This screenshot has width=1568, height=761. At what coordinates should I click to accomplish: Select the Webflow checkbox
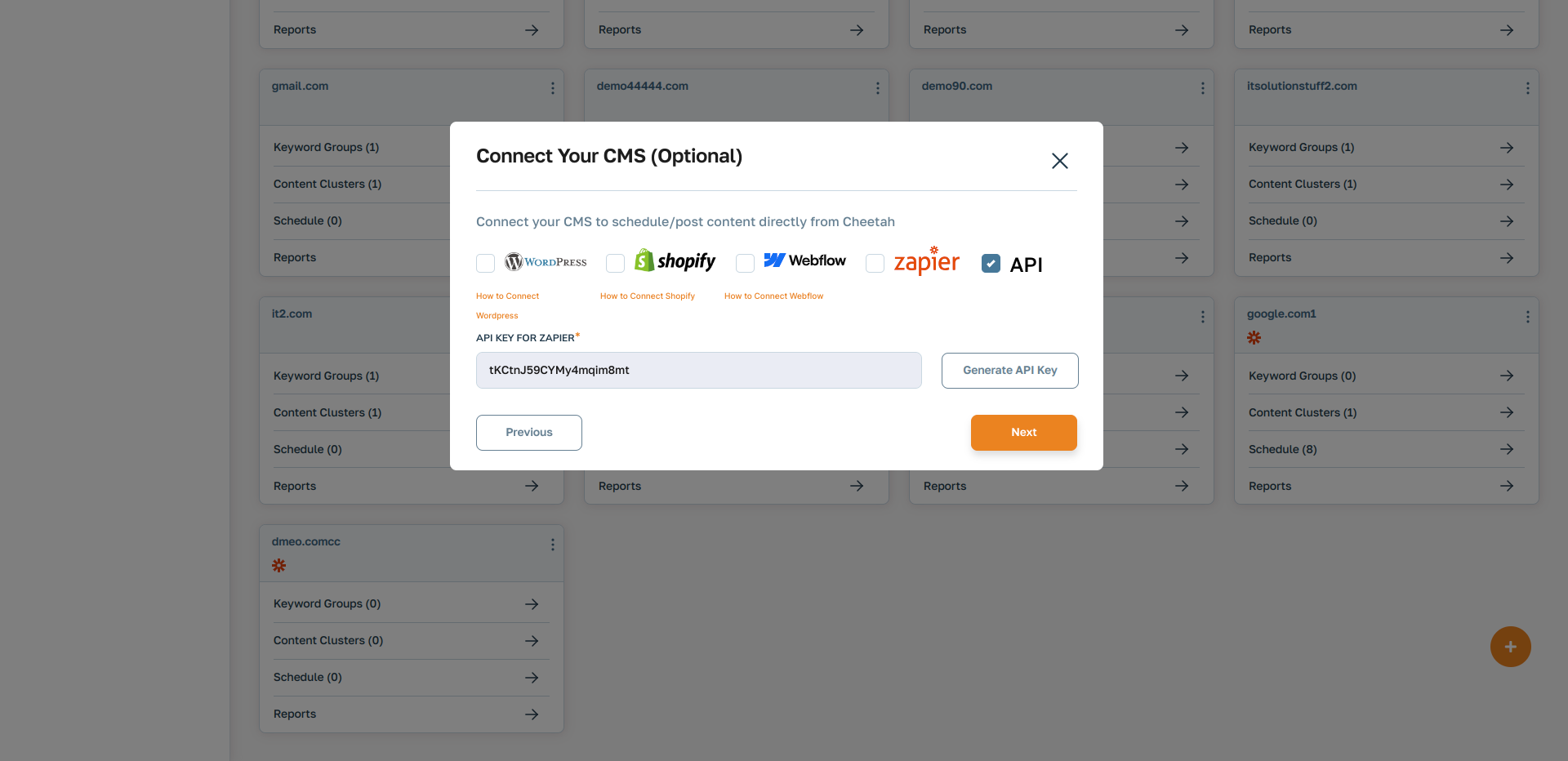745,263
